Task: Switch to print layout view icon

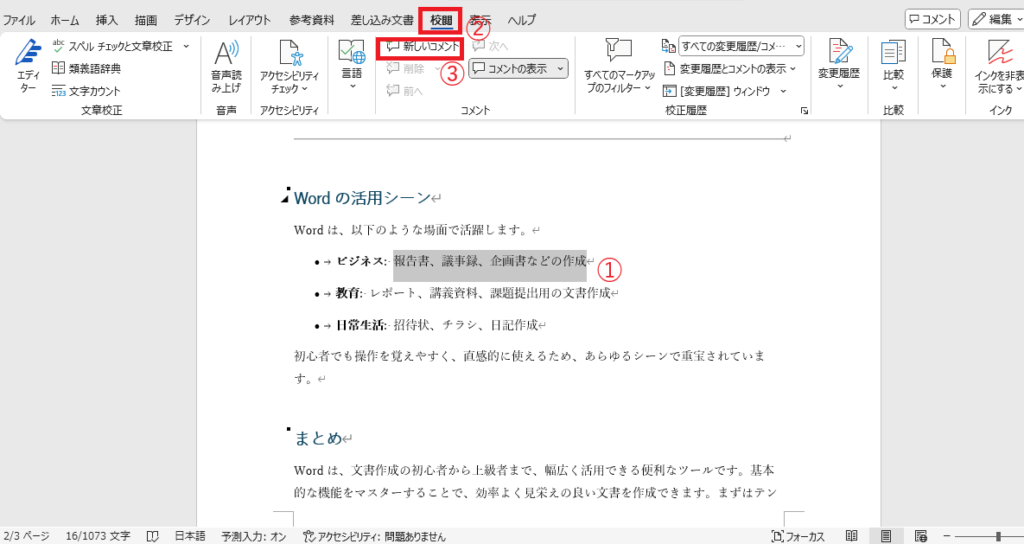Action: [x=886, y=536]
